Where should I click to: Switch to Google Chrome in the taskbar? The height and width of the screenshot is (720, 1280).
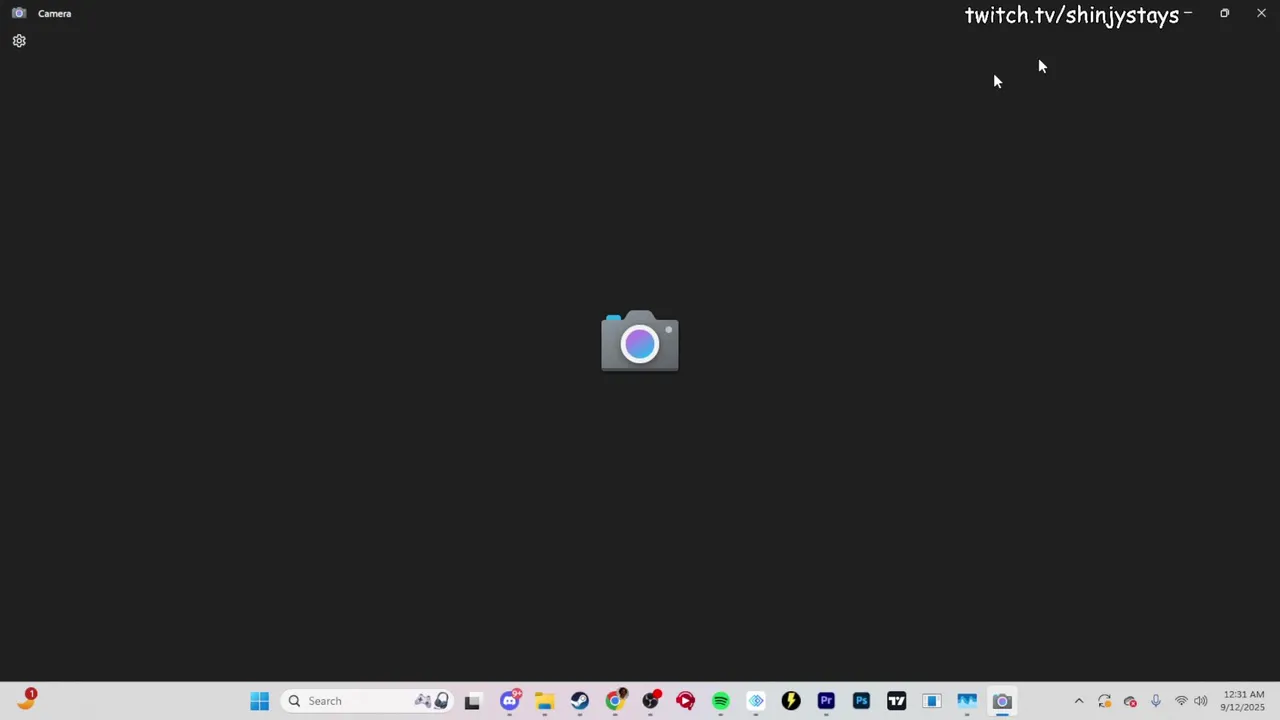615,701
